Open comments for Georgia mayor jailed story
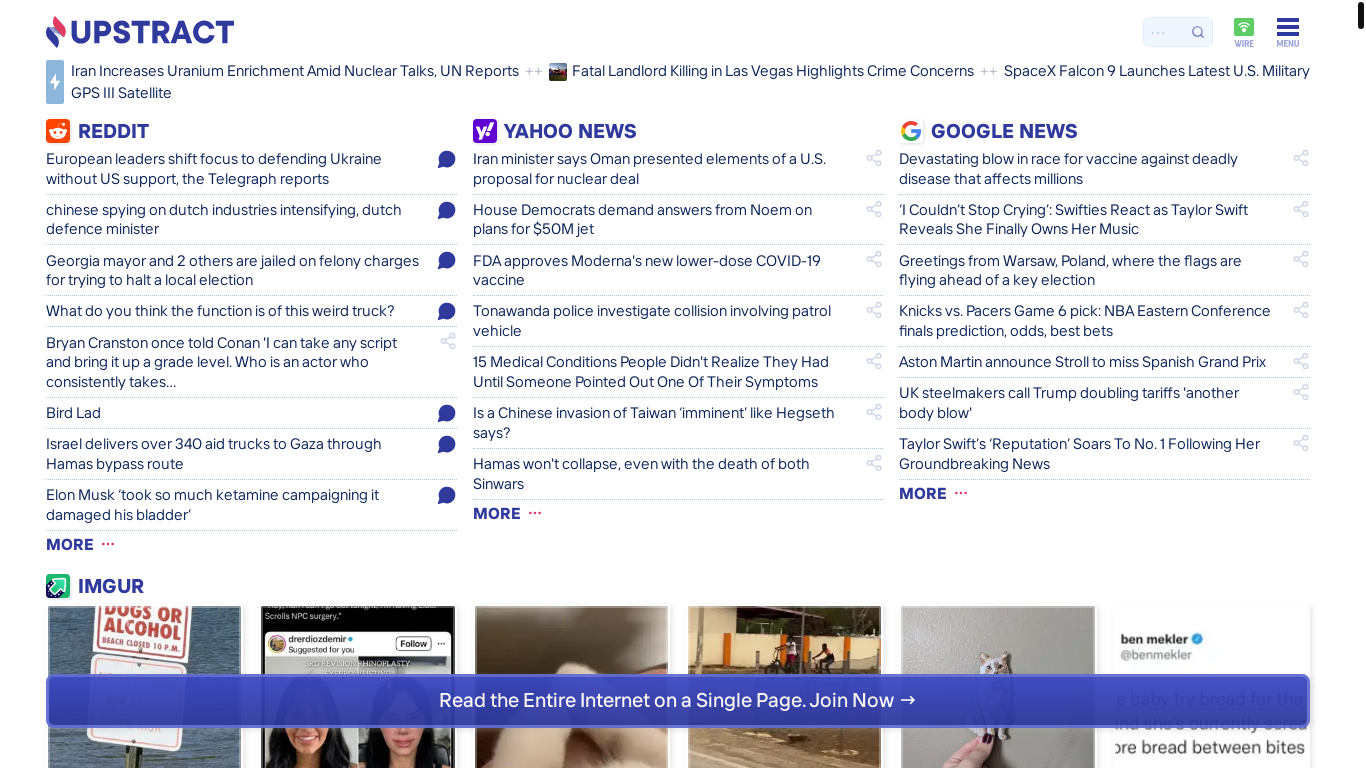Viewport: 1366px width, 768px height. (x=447, y=261)
